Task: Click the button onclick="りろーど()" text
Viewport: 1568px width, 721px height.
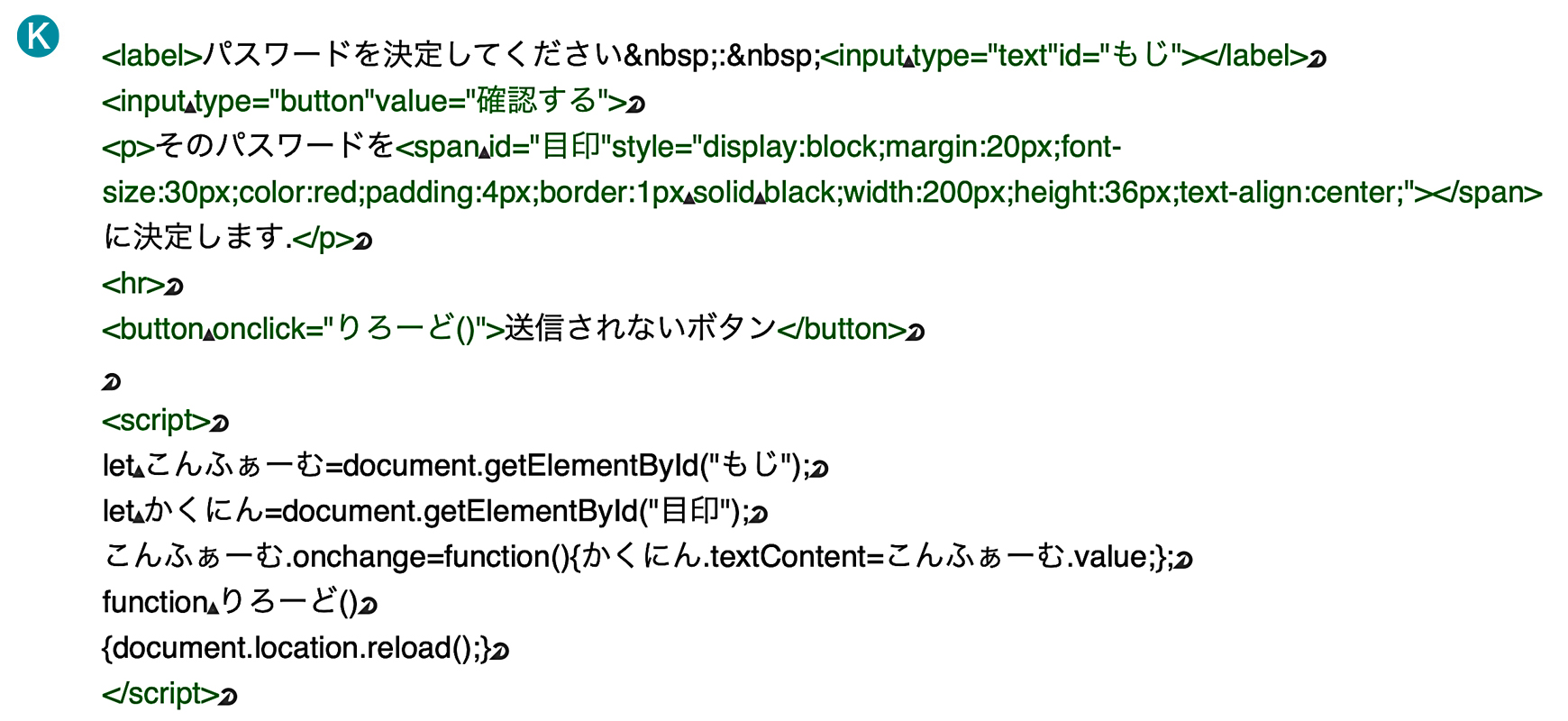Action: (303, 329)
